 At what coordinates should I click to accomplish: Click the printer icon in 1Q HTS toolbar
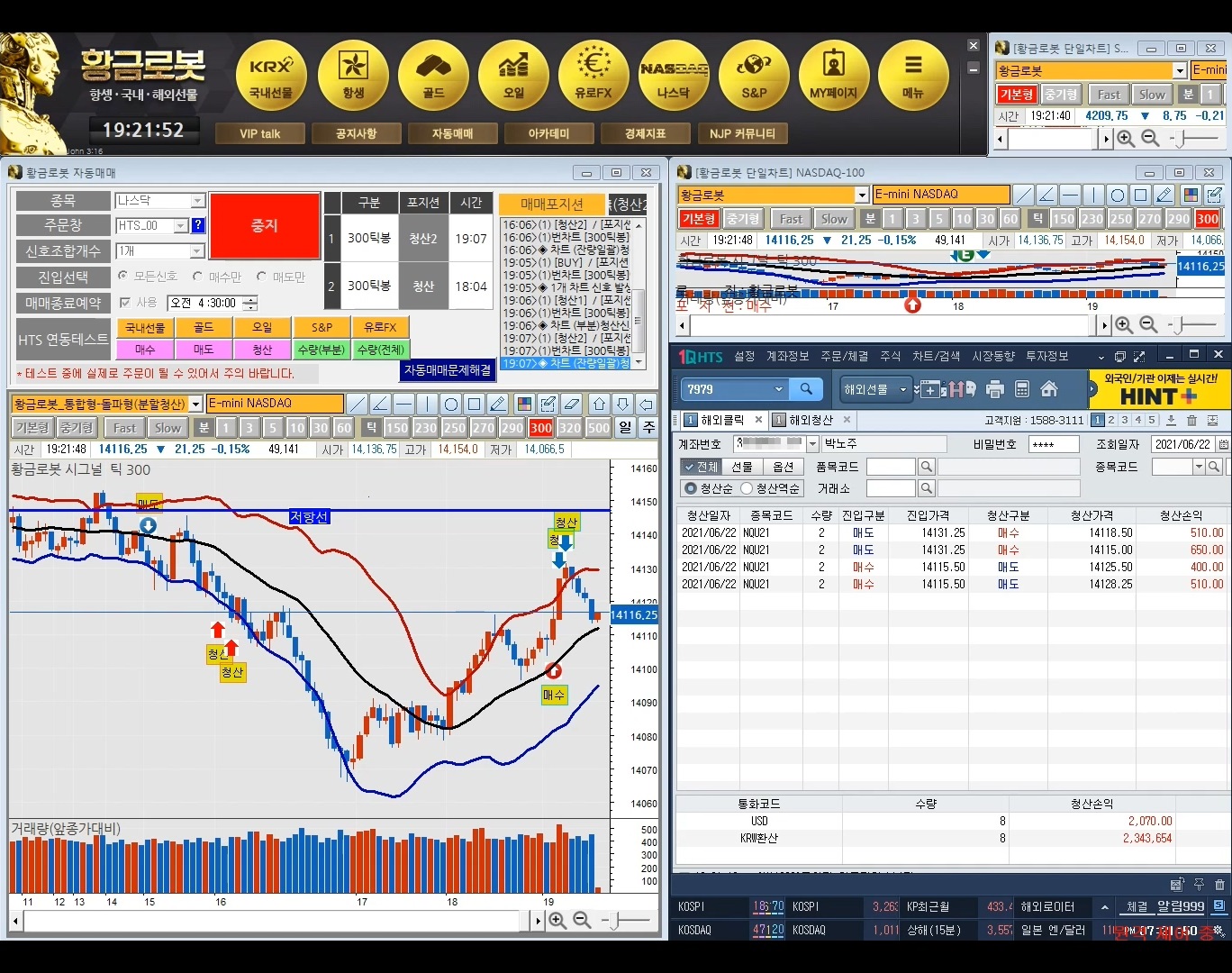995,389
